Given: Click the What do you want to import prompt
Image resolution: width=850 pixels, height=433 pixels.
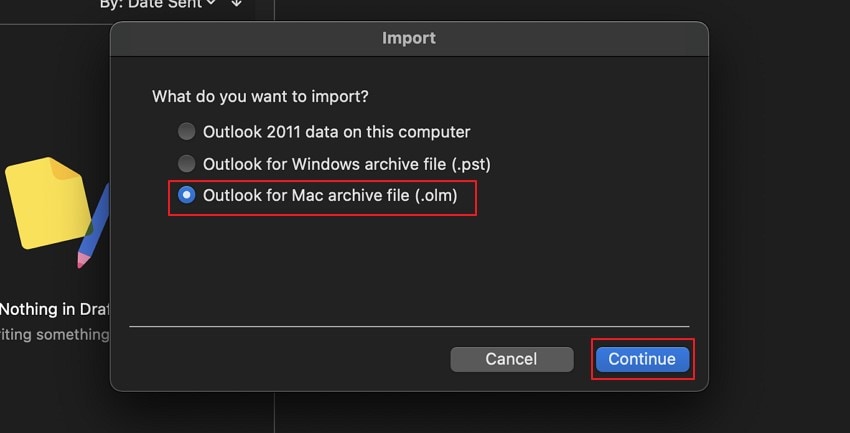Looking at the screenshot, I should pos(260,96).
